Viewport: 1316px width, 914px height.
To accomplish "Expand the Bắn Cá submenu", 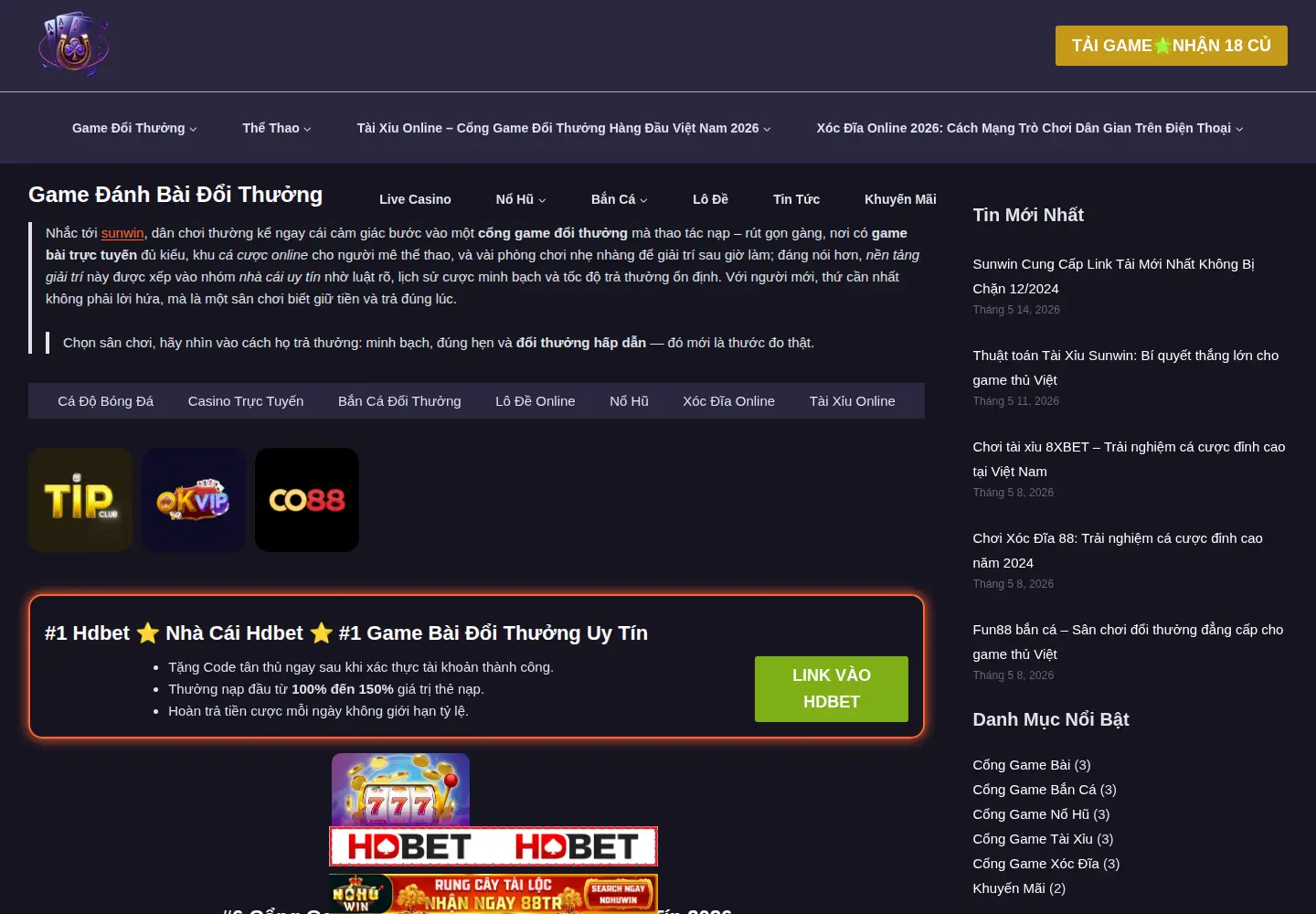I will click(x=620, y=199).
